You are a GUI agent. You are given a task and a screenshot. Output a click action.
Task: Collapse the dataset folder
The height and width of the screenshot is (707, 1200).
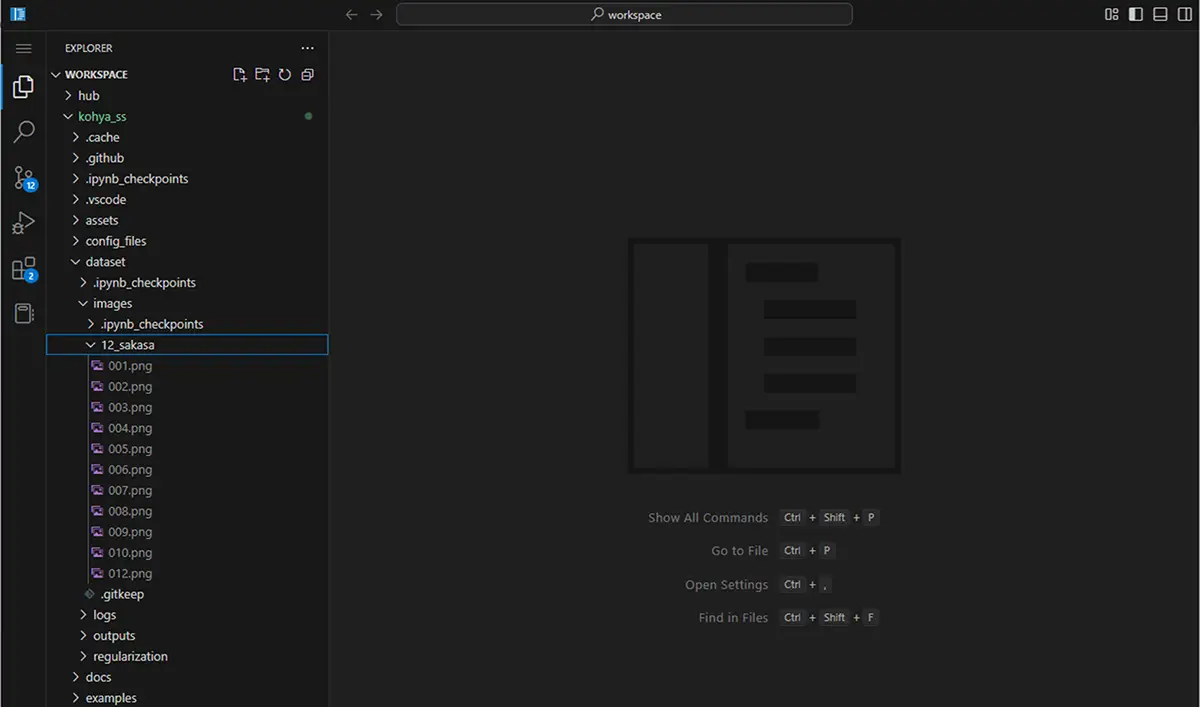(x=187, y=262)
